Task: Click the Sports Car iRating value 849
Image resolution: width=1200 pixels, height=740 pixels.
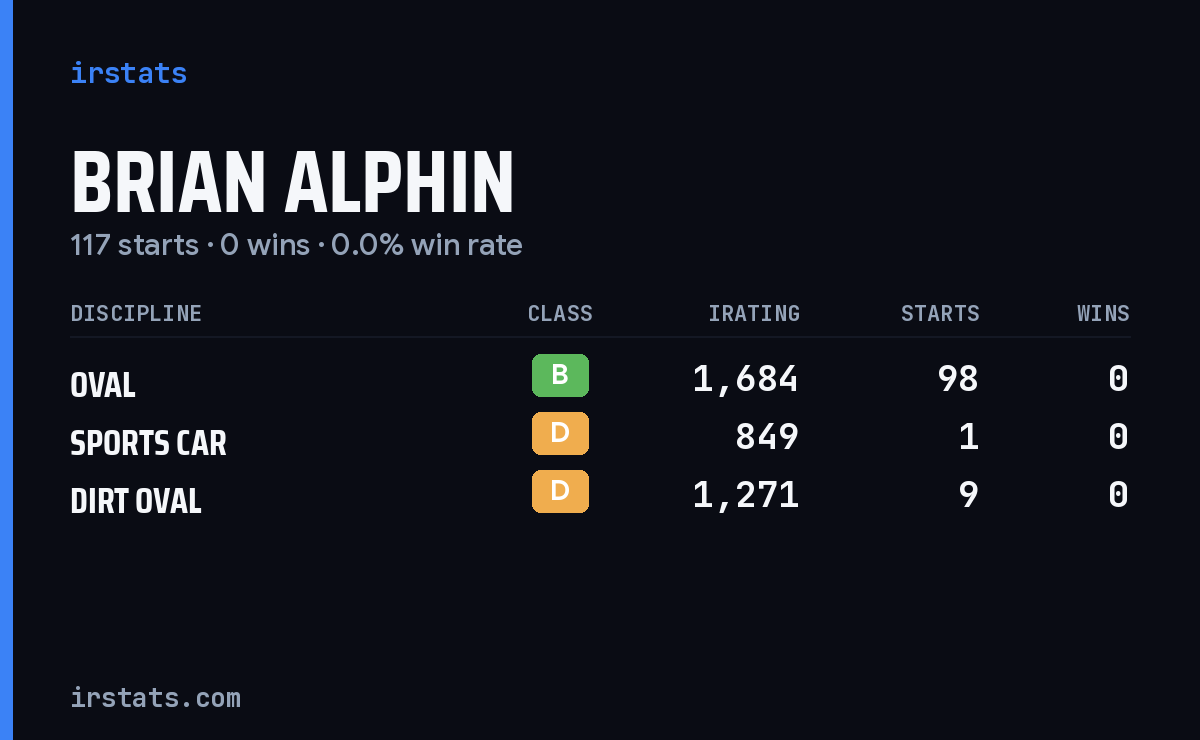Action: pos(767,437)
